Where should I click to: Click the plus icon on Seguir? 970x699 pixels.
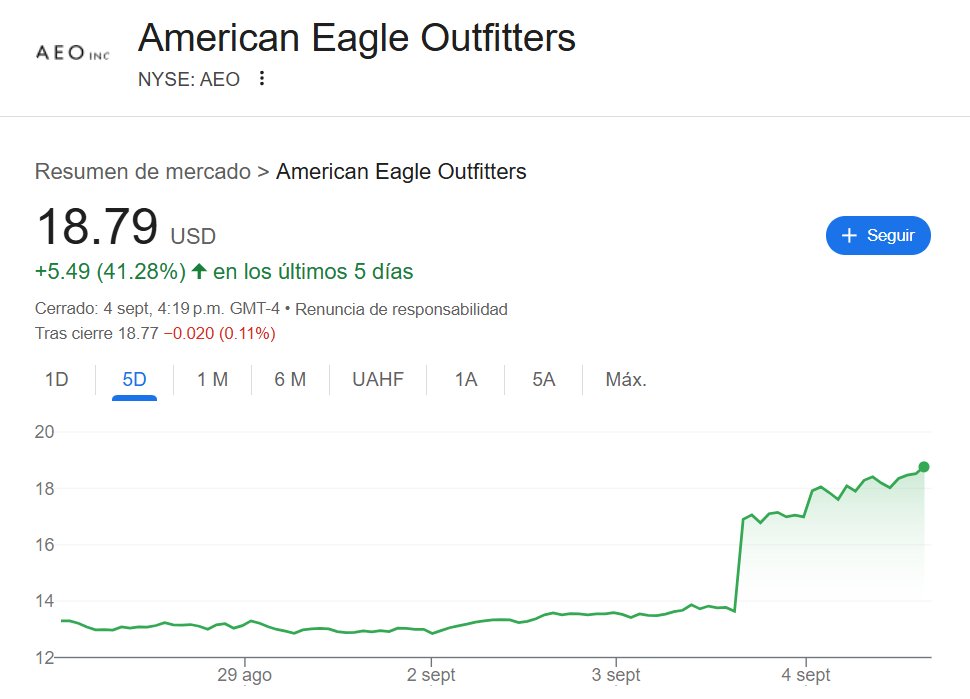click(850, 235)
